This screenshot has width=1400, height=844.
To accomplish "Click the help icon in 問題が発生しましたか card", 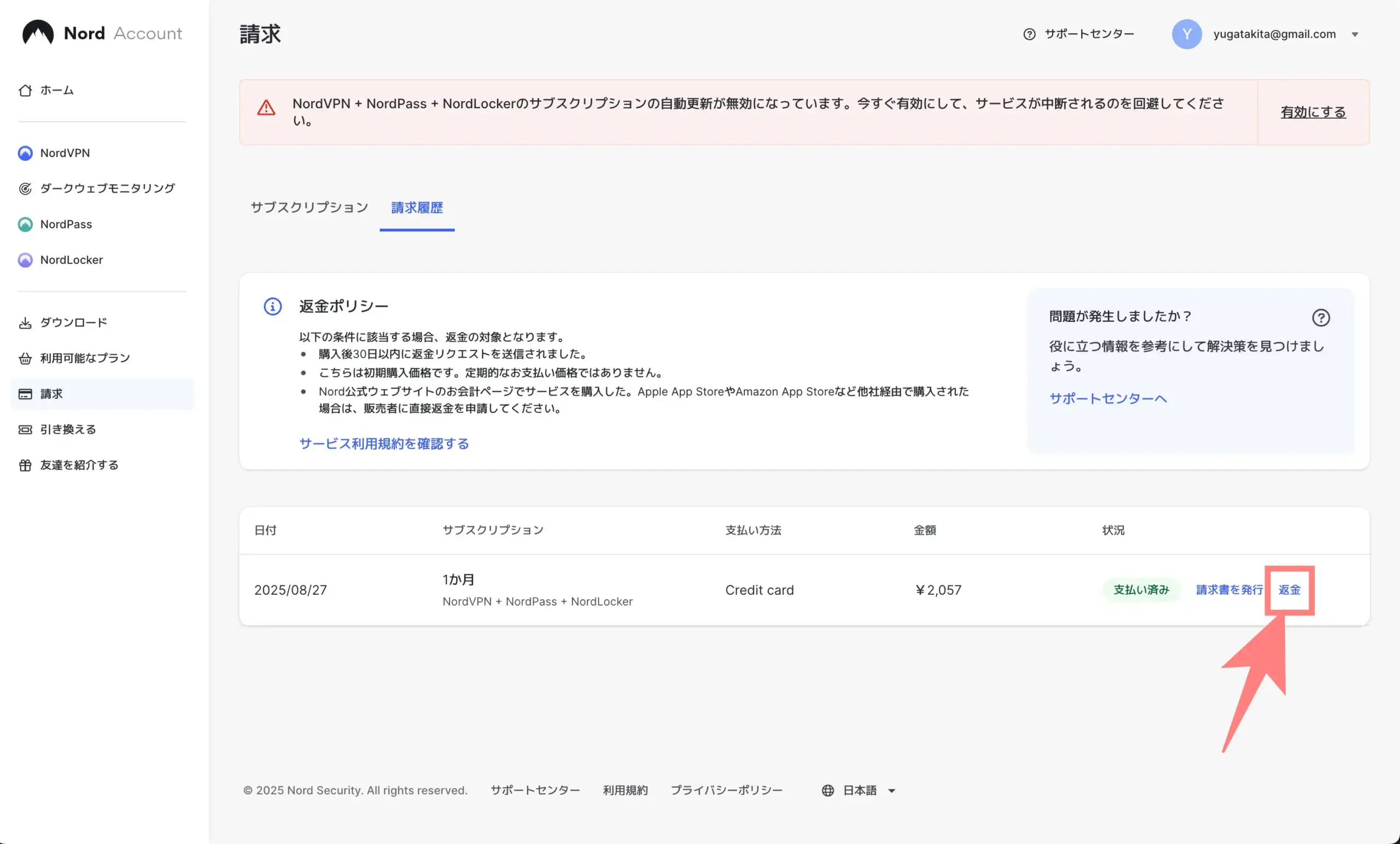I will tap(1321, 318).
